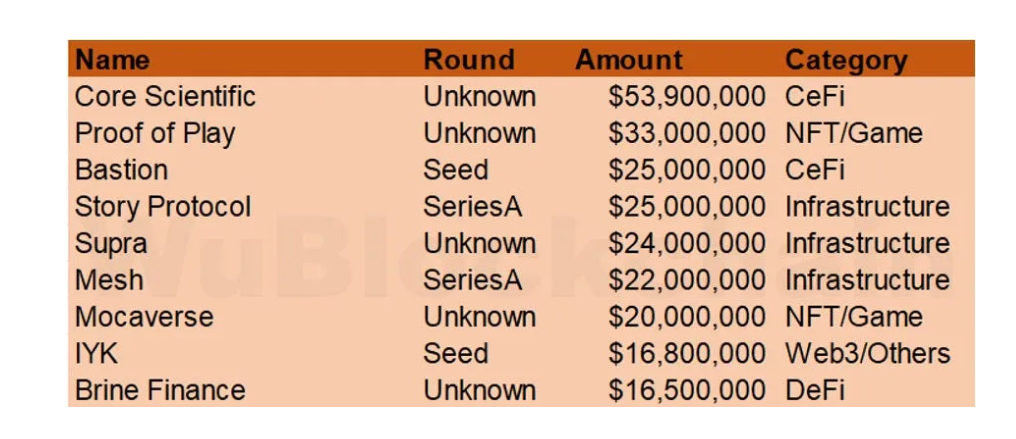This screenshot has height=439, width=1016.
Task: Click the Mocaverse name cell
Action: tap(144, 317)
